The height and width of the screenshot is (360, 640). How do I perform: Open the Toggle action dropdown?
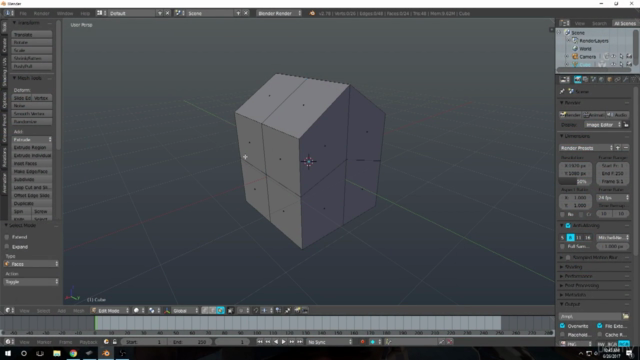coord(31,282)
